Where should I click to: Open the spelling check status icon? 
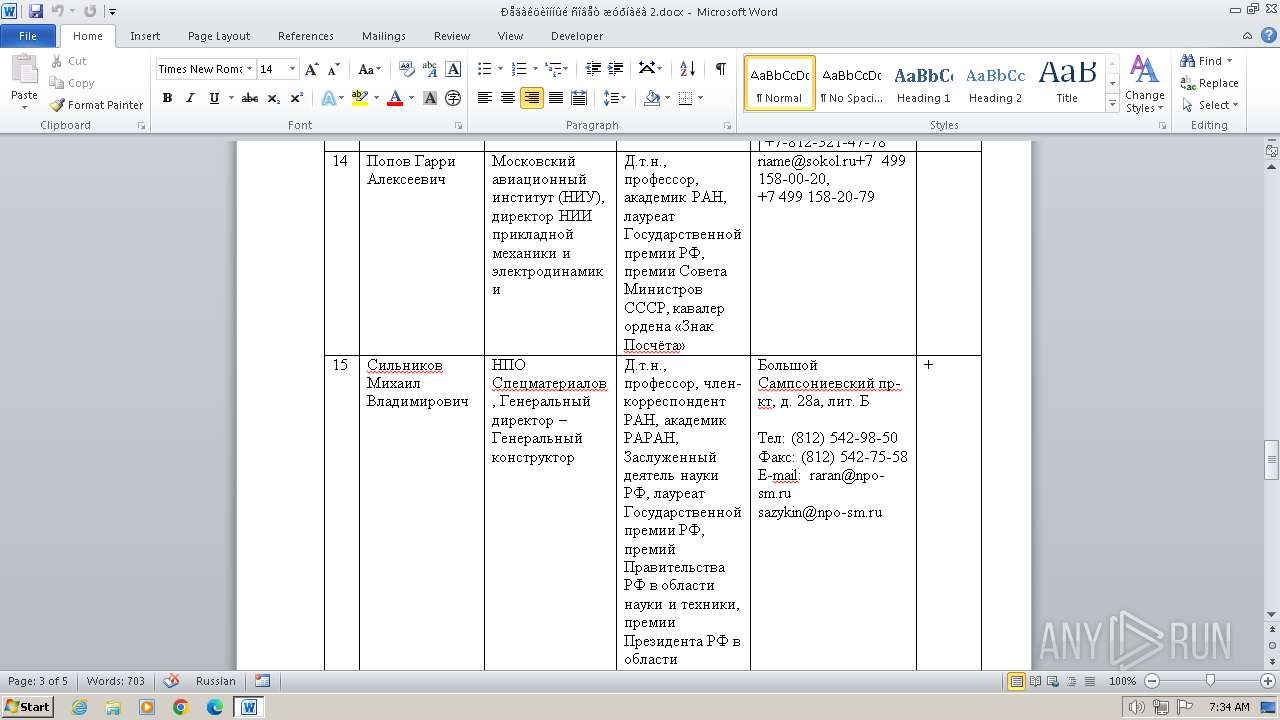tap(172, 681)
